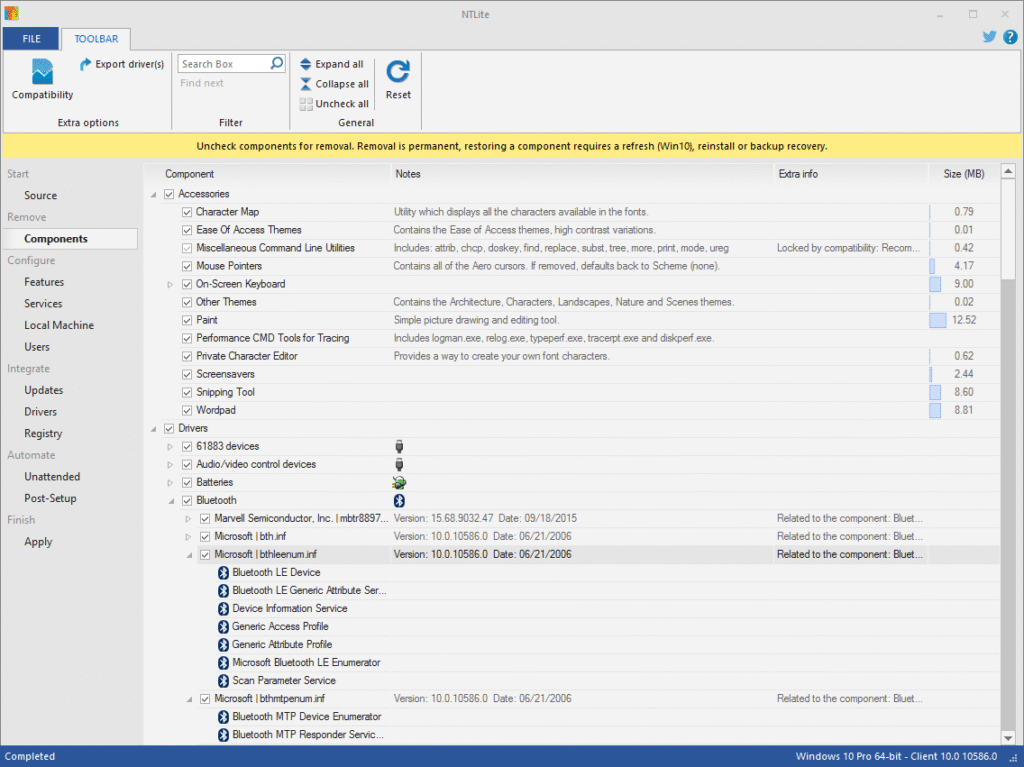Uncheck the Snipping Tool component
The height and width of the screenshot is (767, 1024).
click(185, 392)
